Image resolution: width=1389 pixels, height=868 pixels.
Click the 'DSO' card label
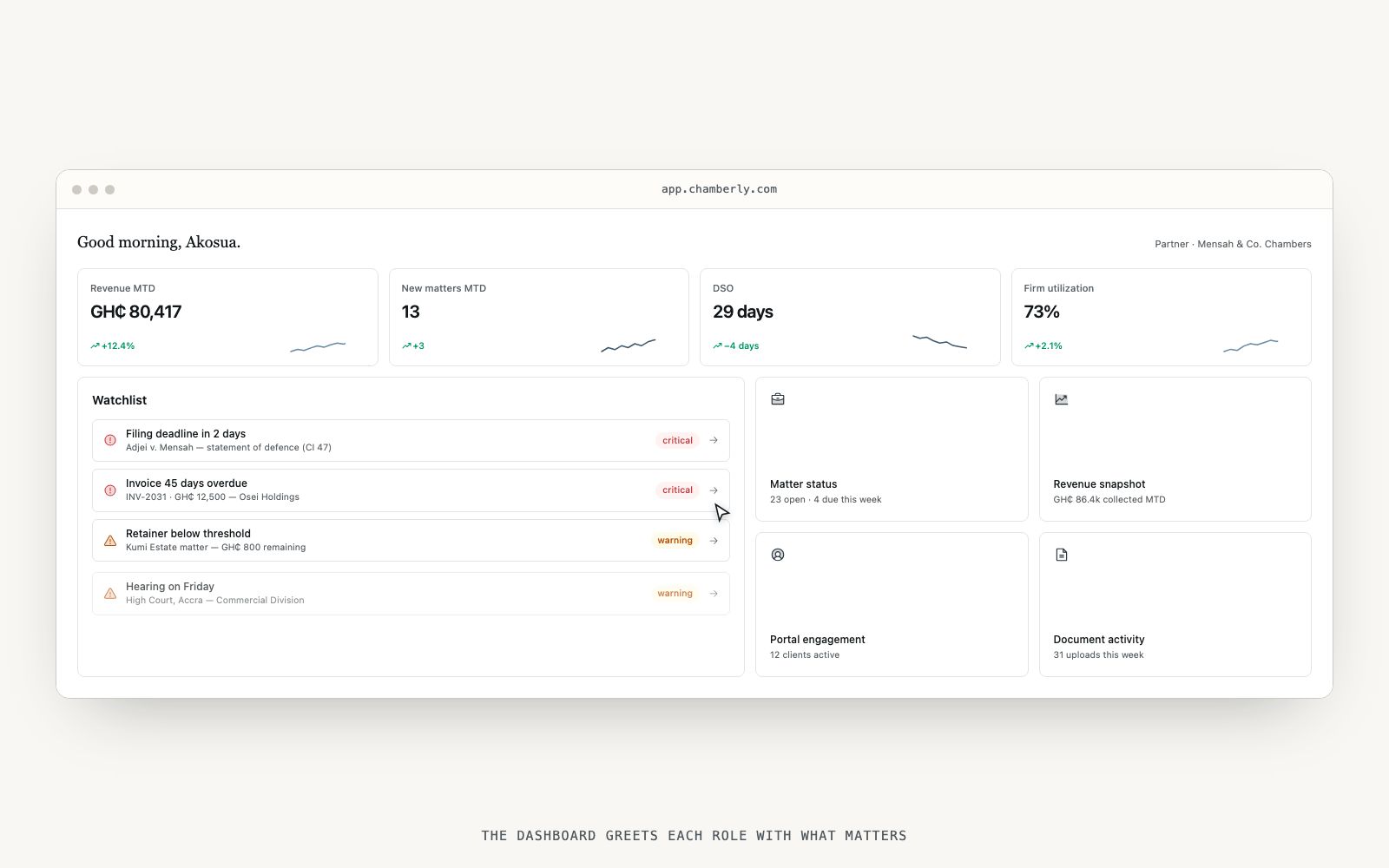tap(723, 288)
